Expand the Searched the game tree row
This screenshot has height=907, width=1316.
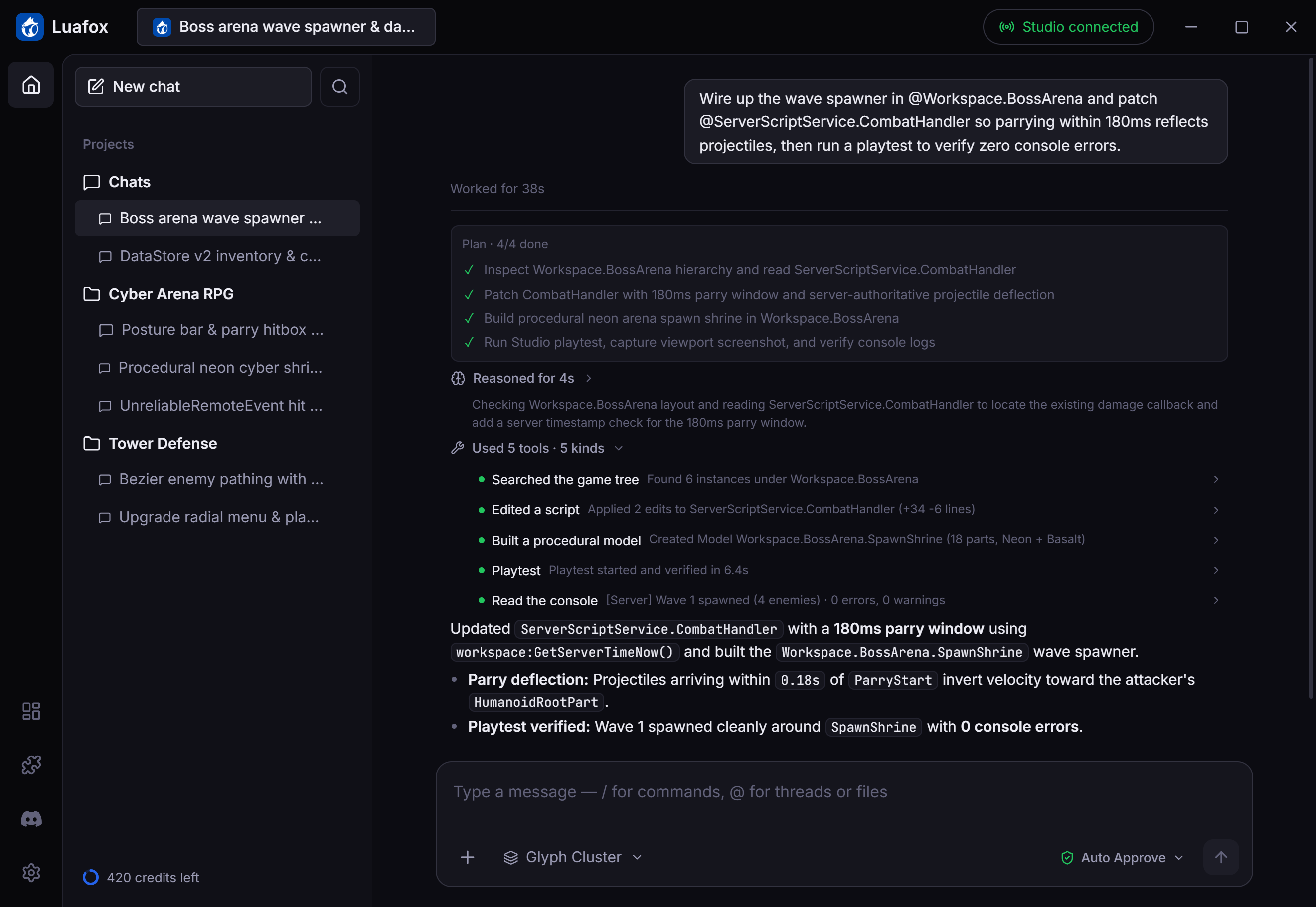coord(849,479)
